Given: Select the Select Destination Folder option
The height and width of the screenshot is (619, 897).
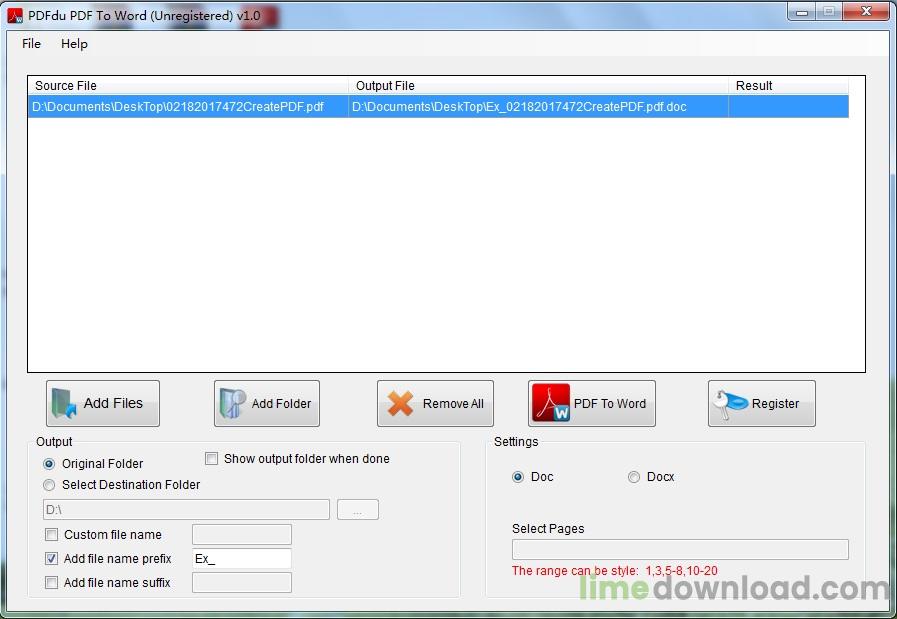Looking at the screenshot, I should click(49, 485).
